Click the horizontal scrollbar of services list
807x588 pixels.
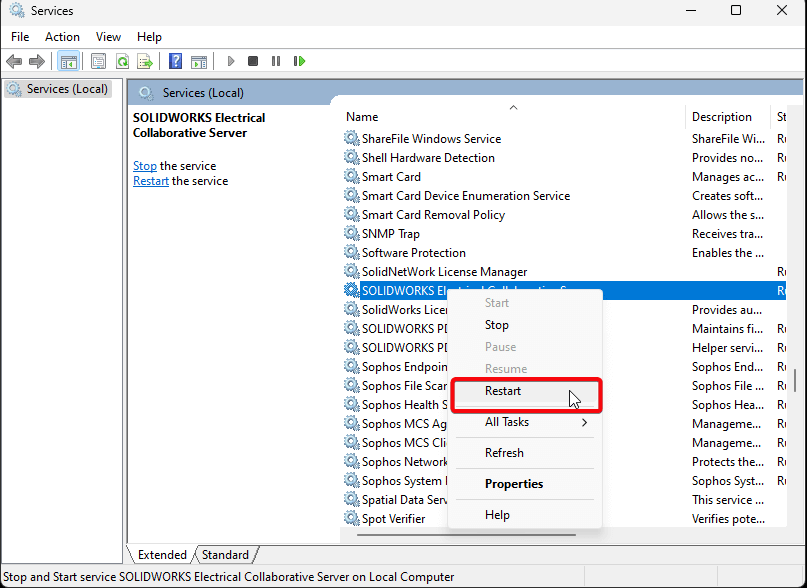(466, 534)
